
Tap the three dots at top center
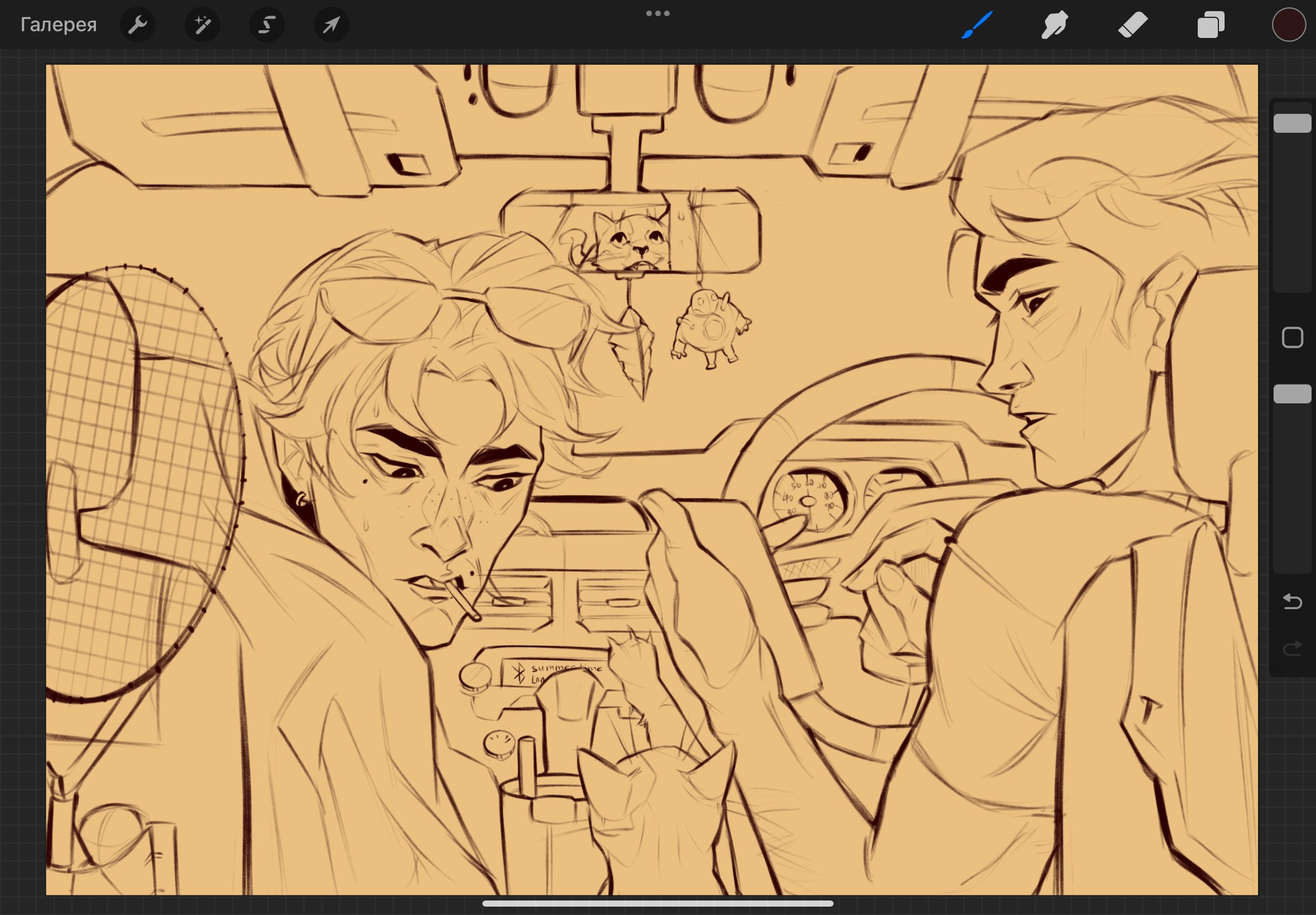point(657,13)
